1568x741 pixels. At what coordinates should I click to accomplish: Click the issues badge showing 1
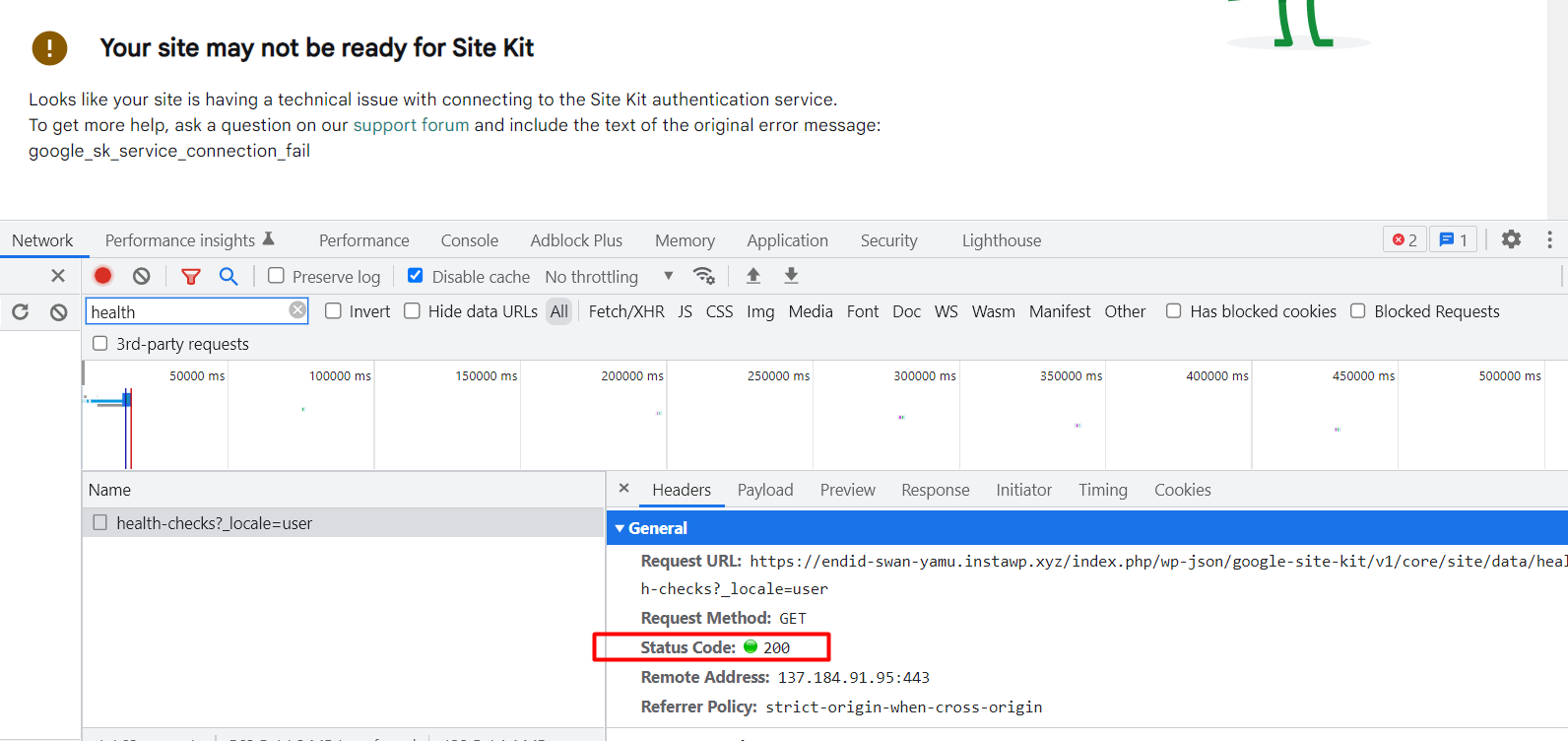[1453, 239]
